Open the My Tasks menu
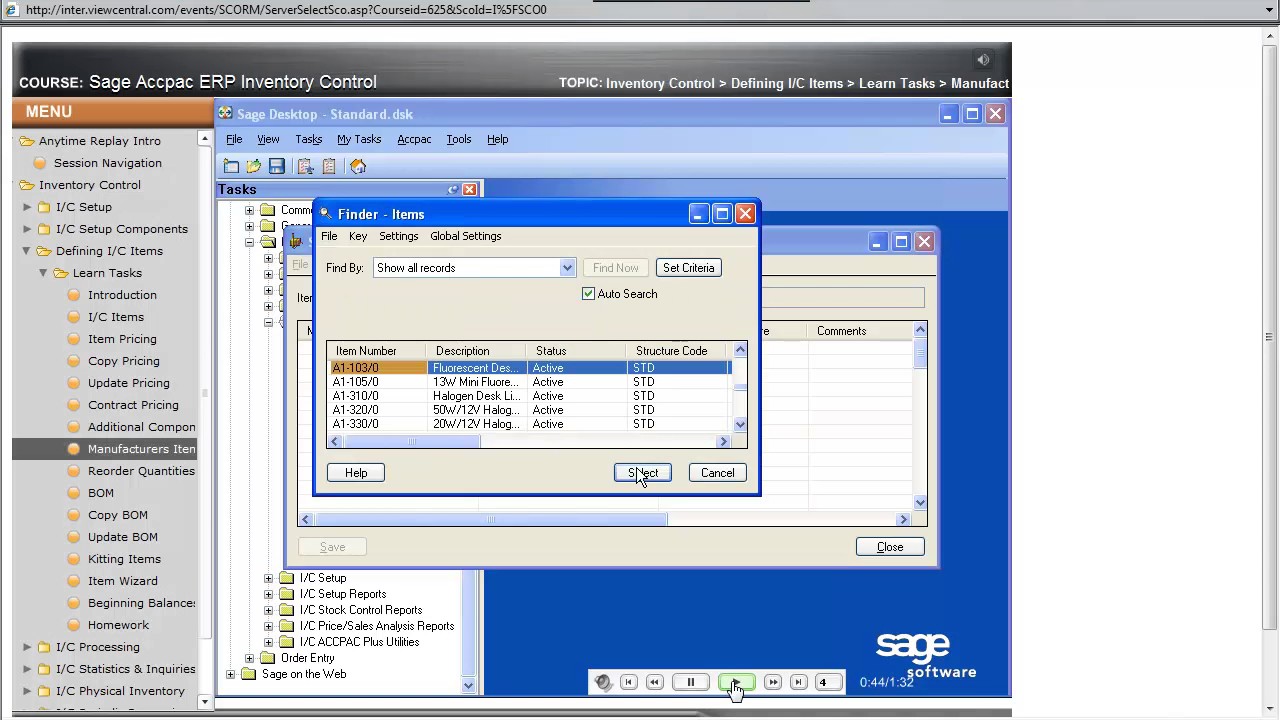 click(359, 139)
